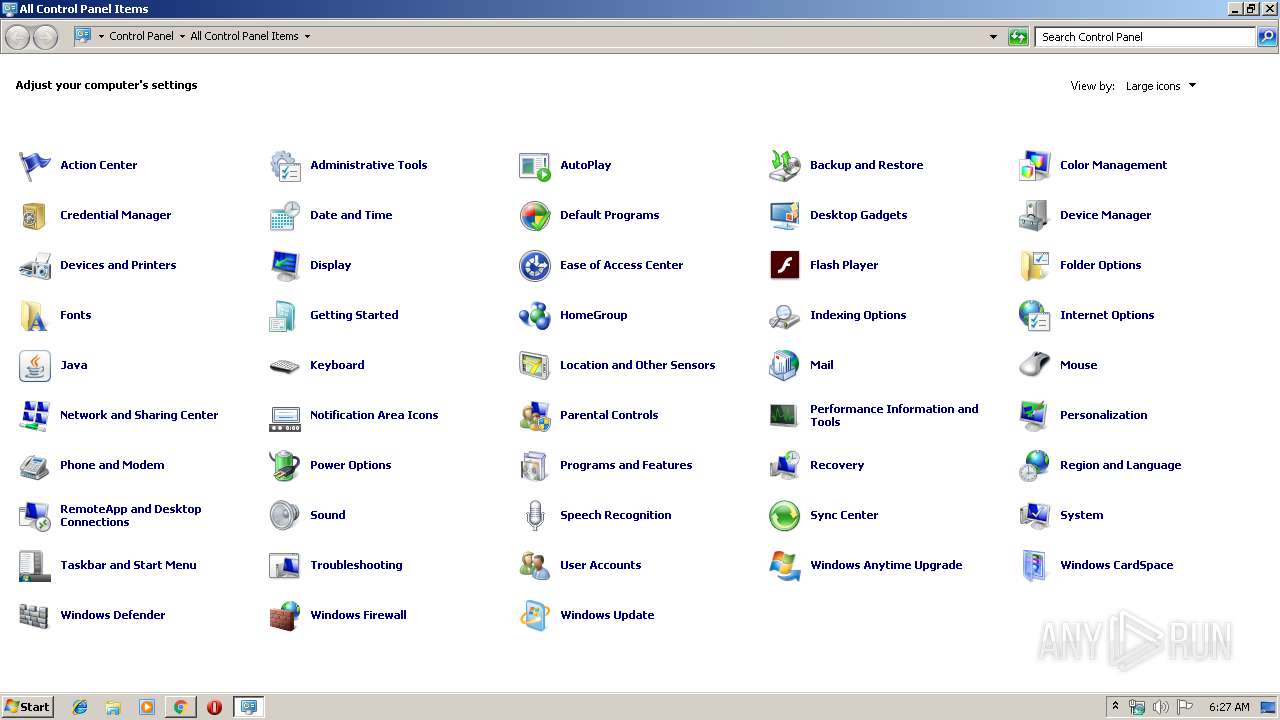Open the Troubleshooting link

pyautogui.click(x=356, y=565)
